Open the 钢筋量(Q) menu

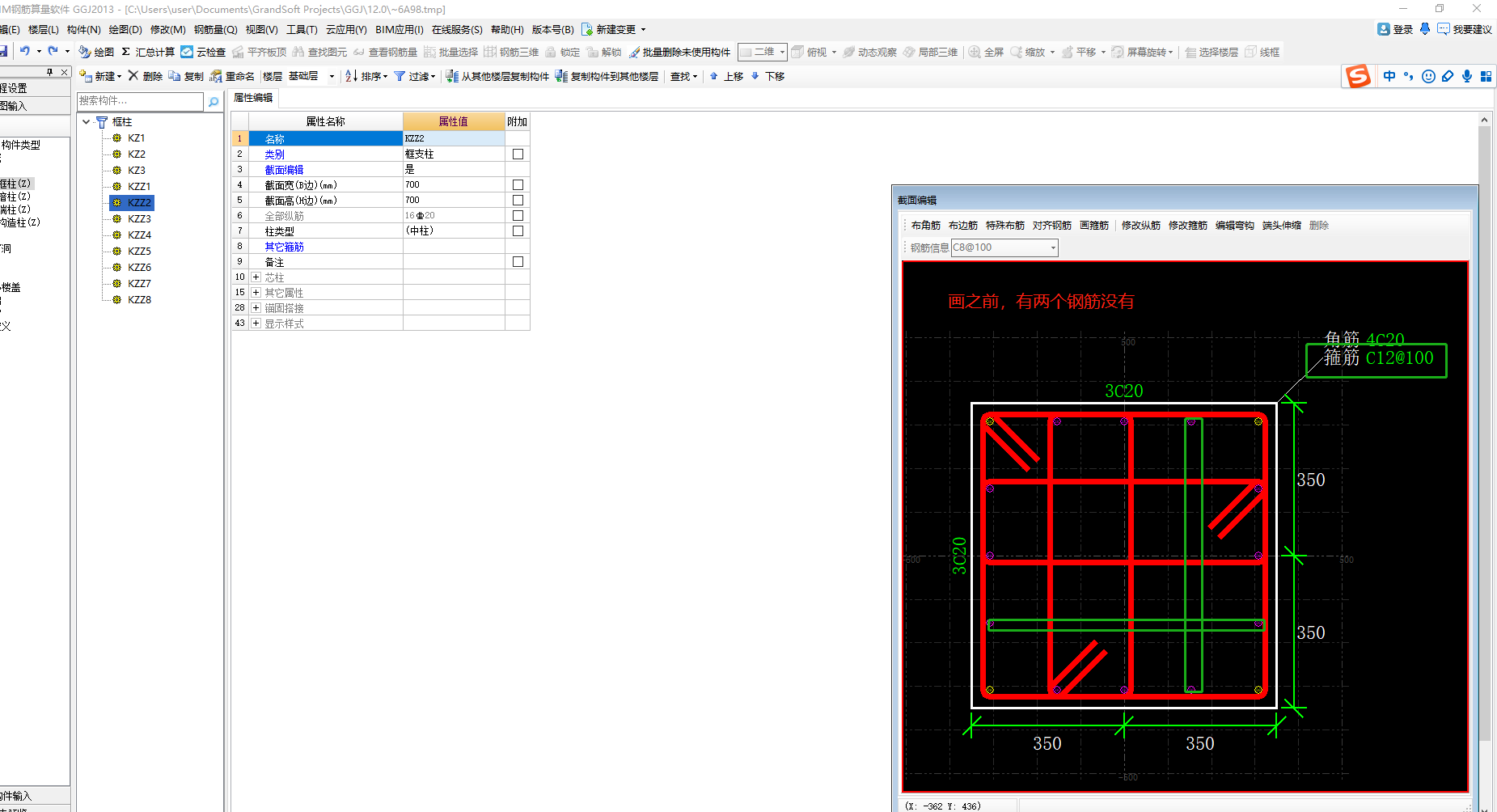pos(215,29)
